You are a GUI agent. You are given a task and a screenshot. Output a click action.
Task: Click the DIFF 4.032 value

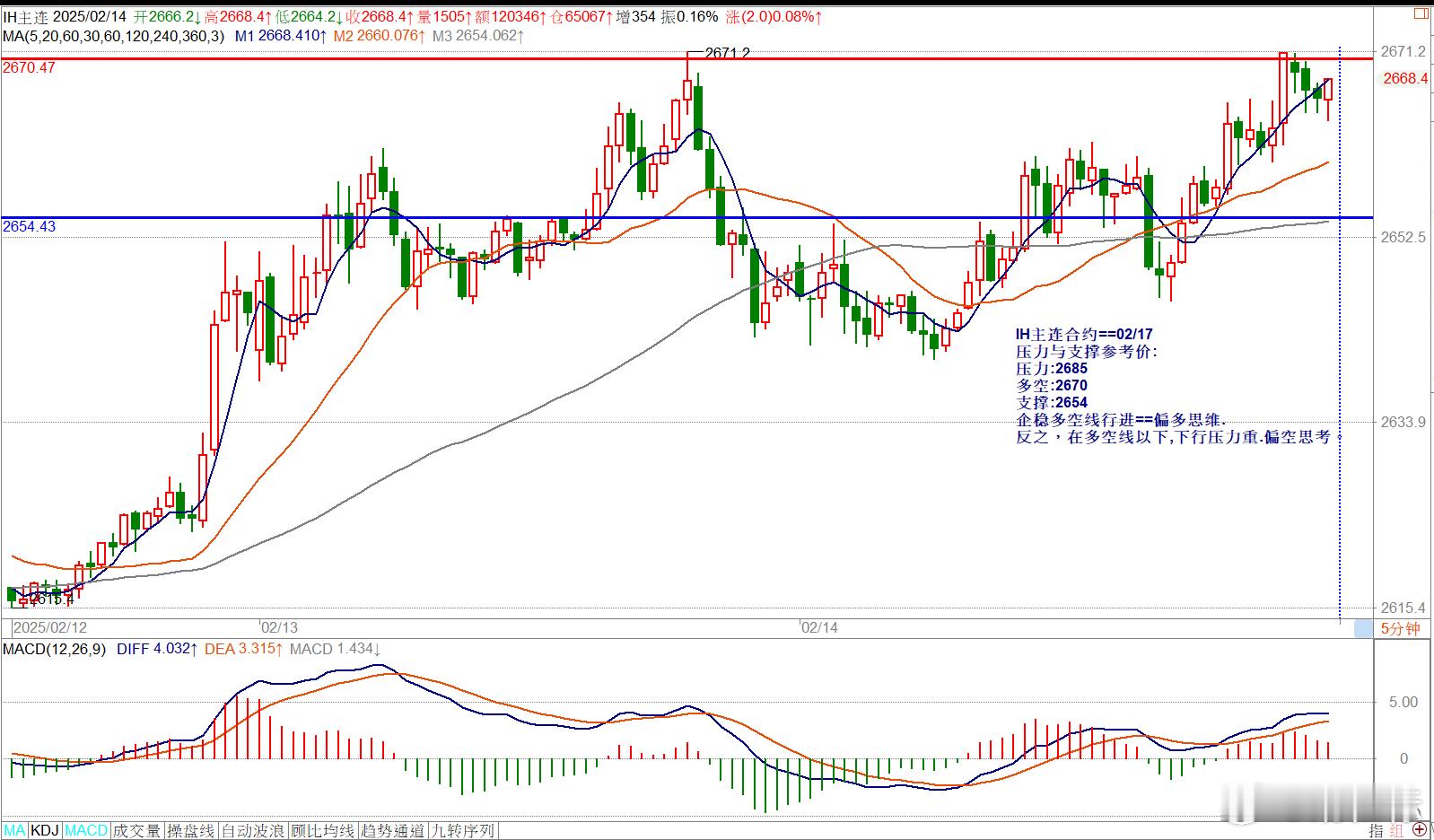coord(156,649)
